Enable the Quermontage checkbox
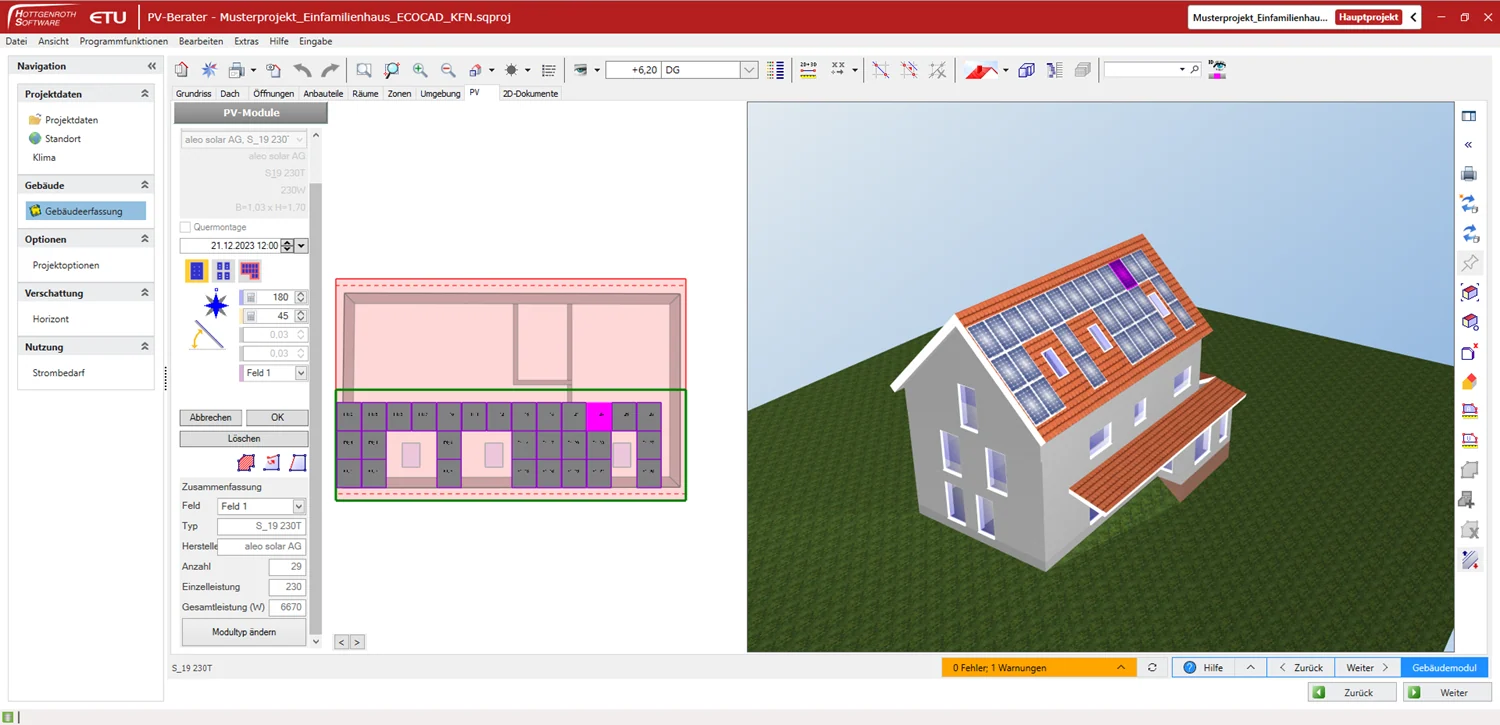The image size is (1500, 725). pyautogui.click(x=185, y=227)
